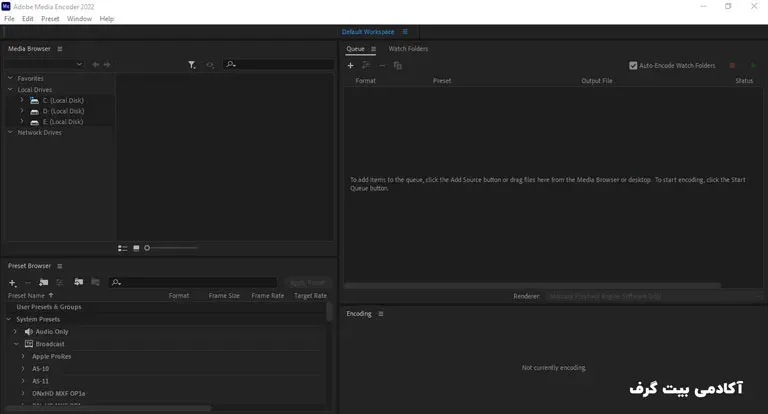This screenshot has height=414, width=768.
Task: Collapse the Local Drives tree section
Action: click(x=10, y=90)
